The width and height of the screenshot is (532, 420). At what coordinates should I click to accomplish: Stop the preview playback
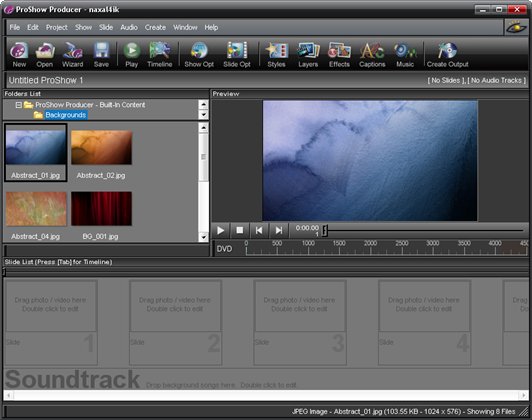coord(240,230)
